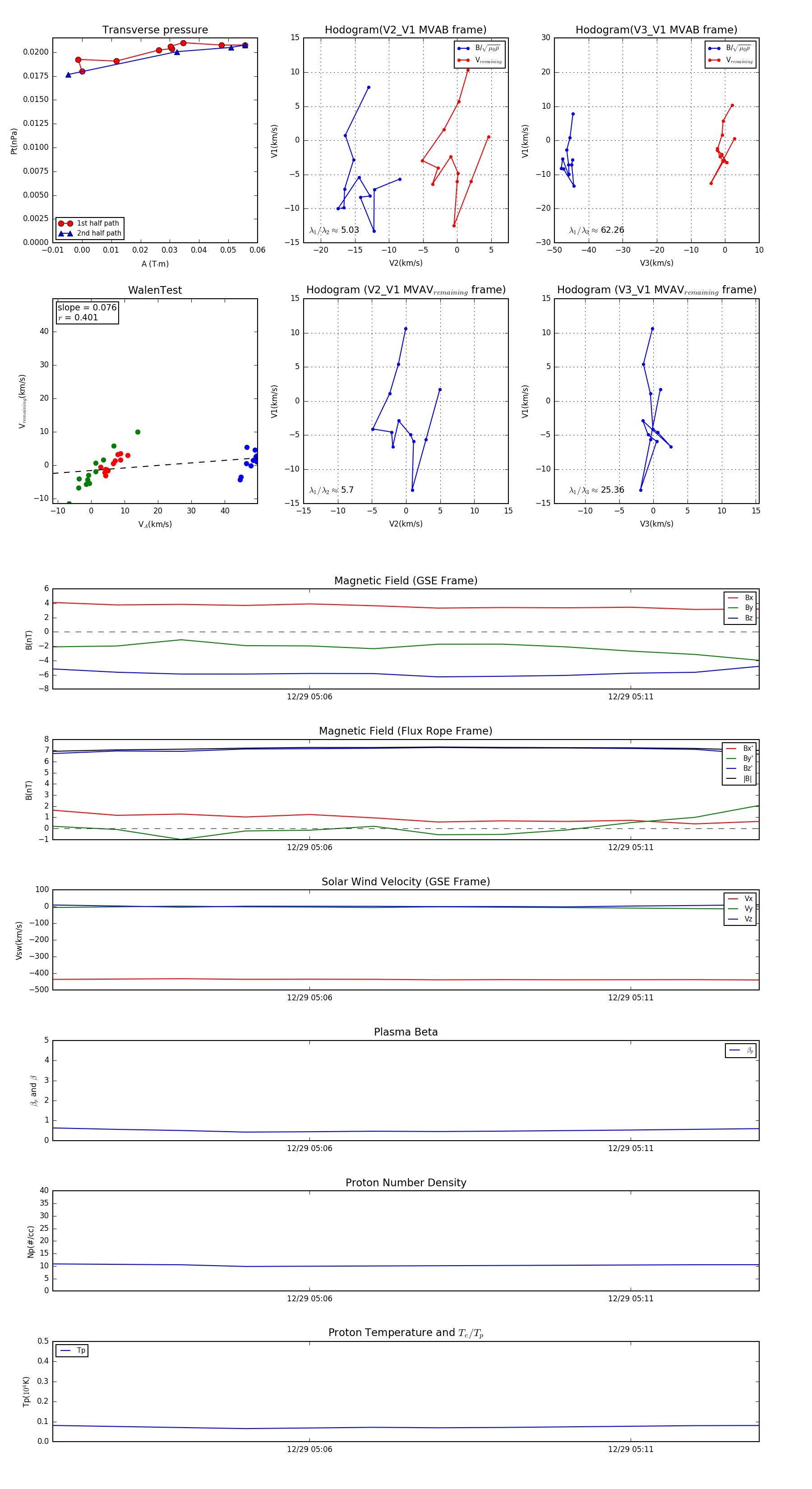Click the λ1/λ2 ≈ 5.03 annotation
Screen dimensions: 812x1489
334,230
